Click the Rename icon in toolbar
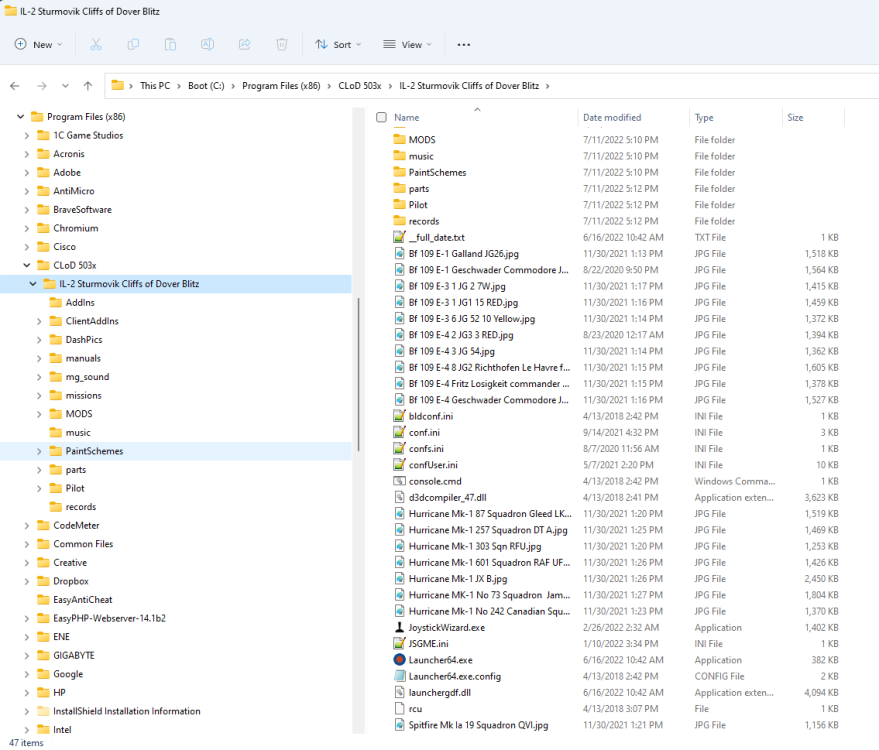This screenshot has width=879, height=750. (x=208, y=44)
